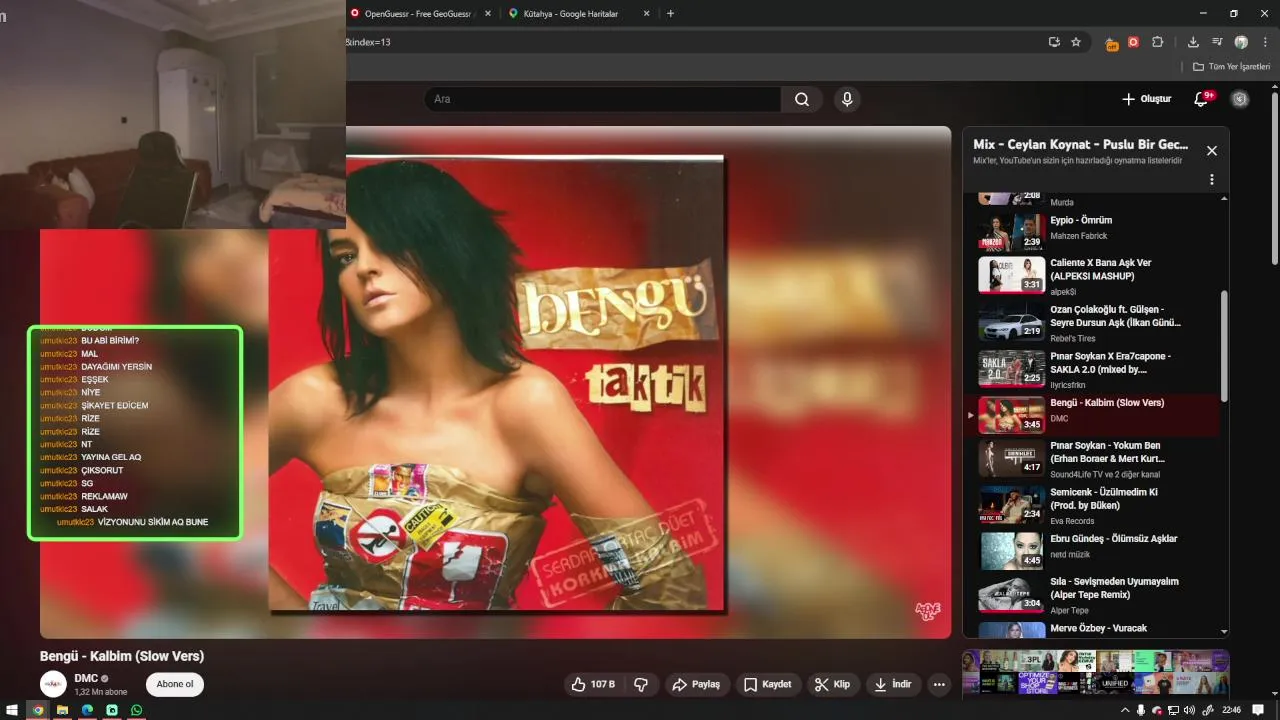Viewport: 1280px width, 720px height.
Task: Open YouTube notifications bell
Action: coord(1202,99)
